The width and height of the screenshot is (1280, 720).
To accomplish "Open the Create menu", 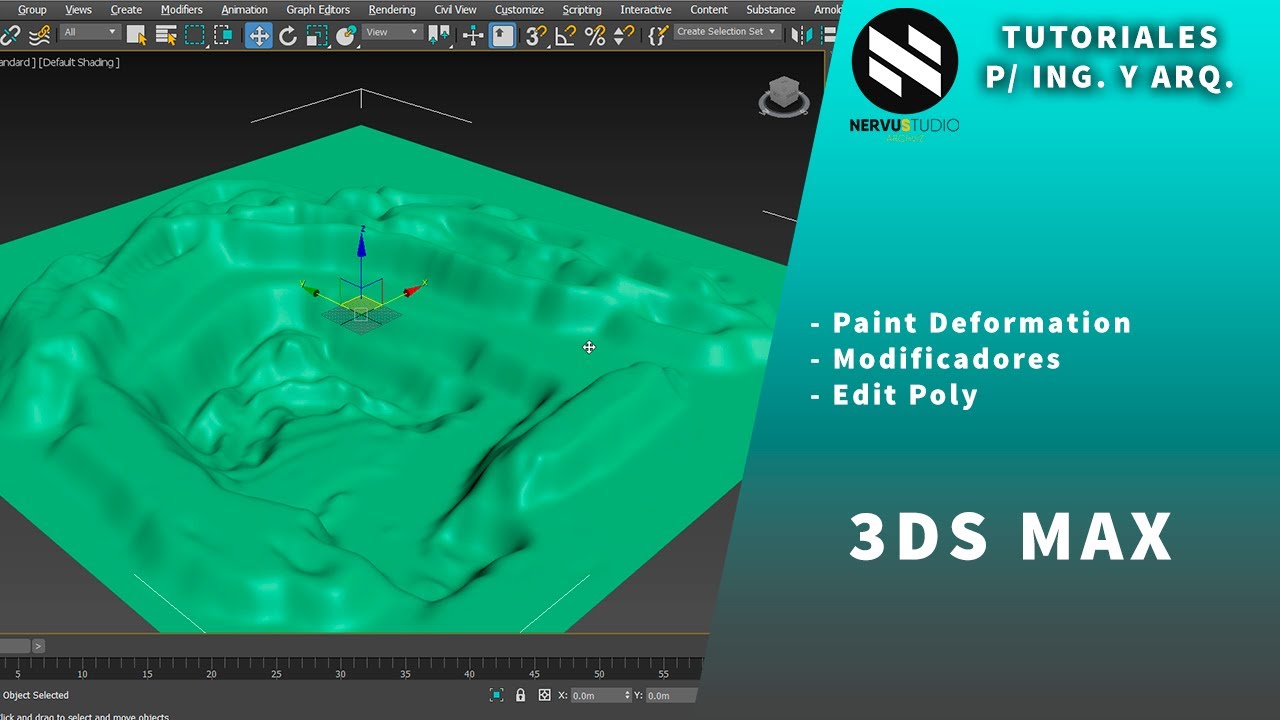I will point(126,10).
